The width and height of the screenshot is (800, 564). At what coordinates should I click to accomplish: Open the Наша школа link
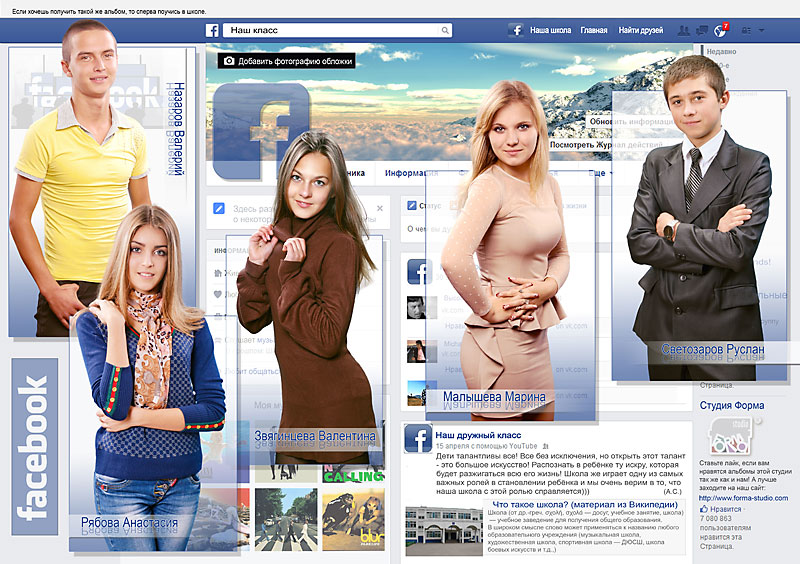551,31
